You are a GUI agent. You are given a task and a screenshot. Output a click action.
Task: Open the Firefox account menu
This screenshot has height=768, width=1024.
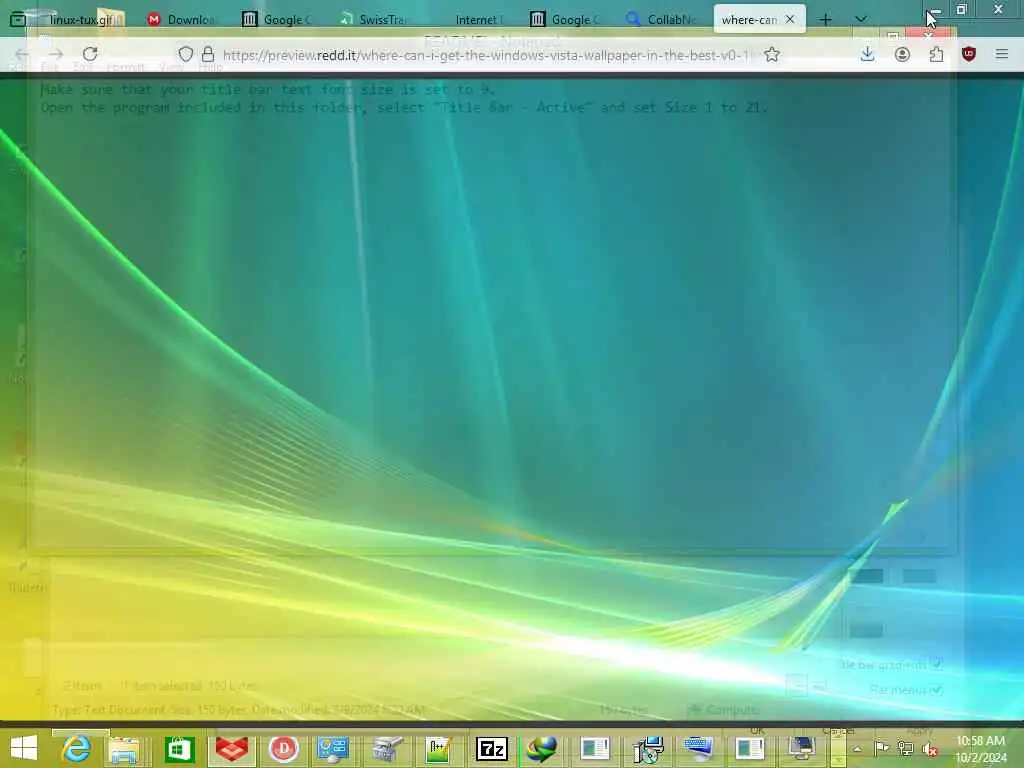[903, 54]
